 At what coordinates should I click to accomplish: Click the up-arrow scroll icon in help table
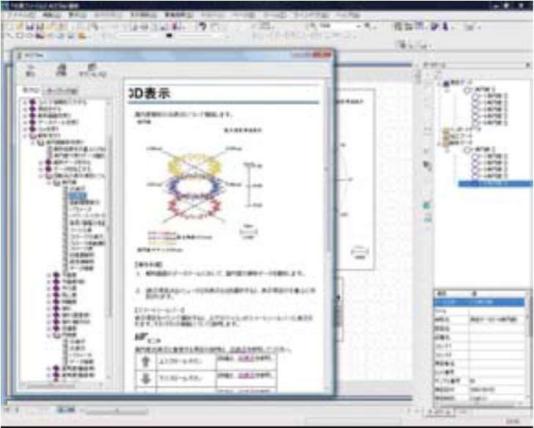coord(145,361)
